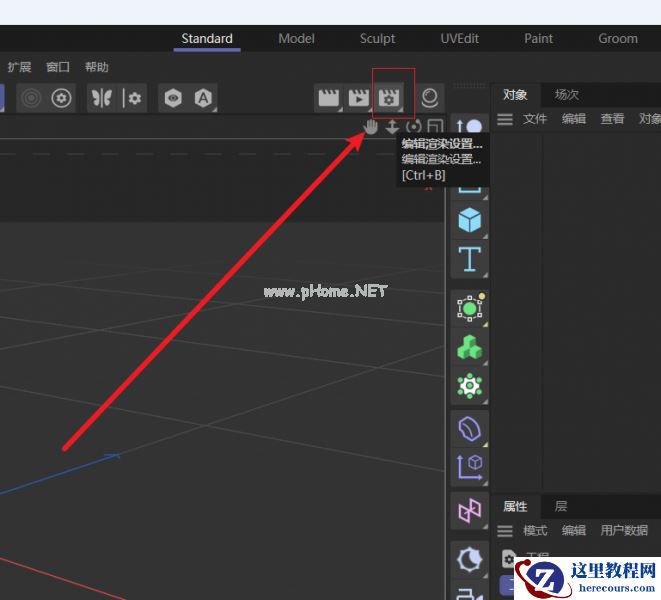The width and height of the screenshot is (661, 600).
Task: Open Object Manager 编辑 menu
Action: (574, 119)
